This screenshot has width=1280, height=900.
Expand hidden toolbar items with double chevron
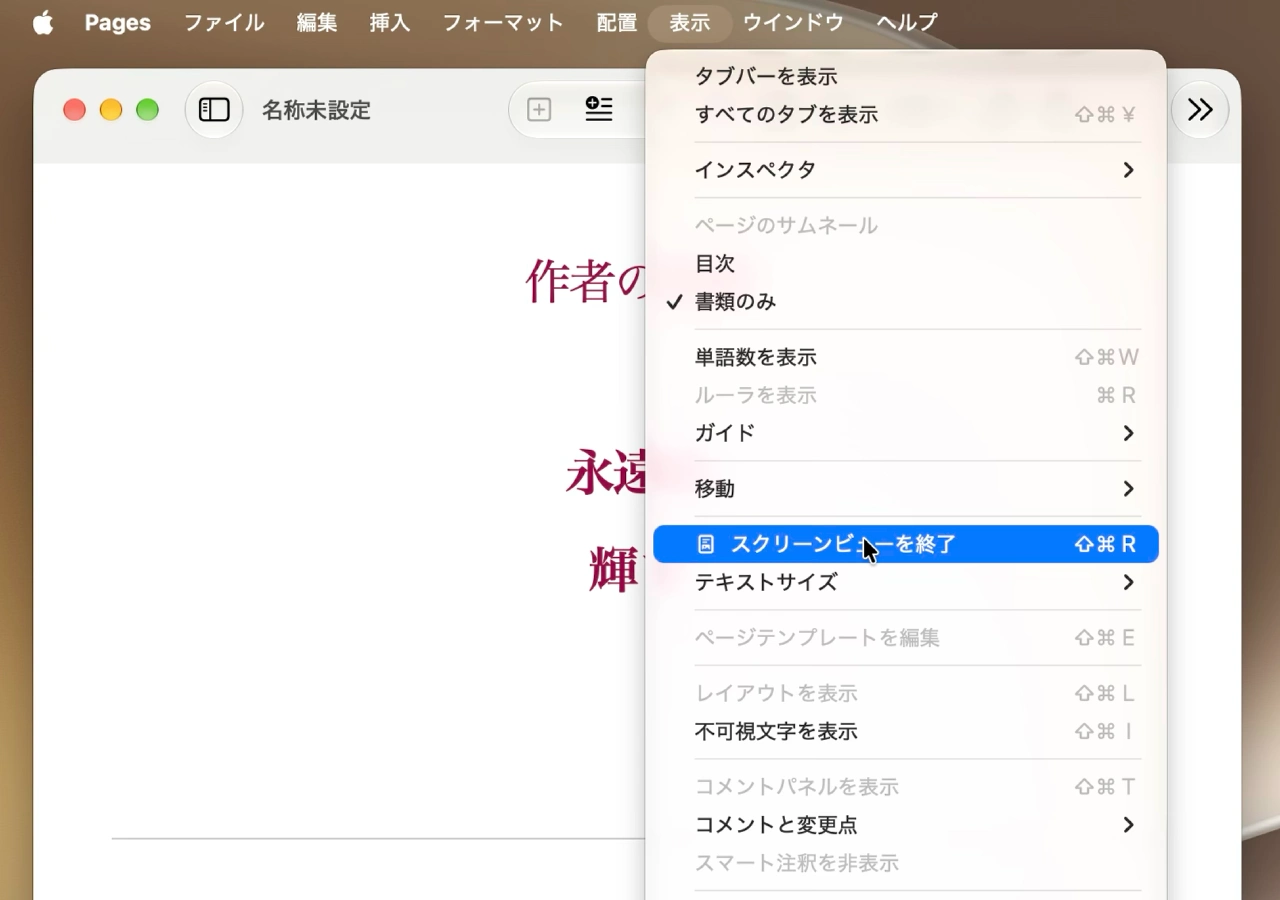coord(1200,110)
